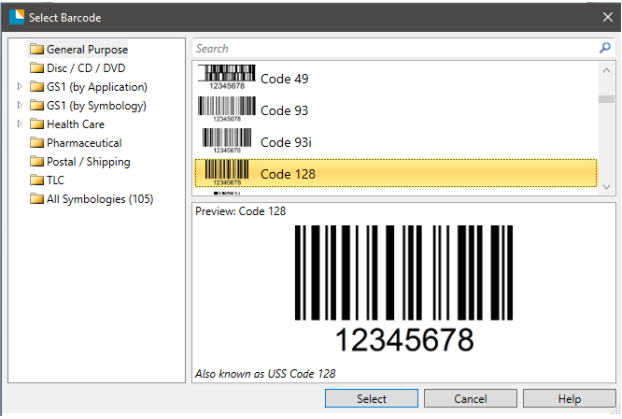Image resolution: width=622 pixels, height=419 pixels.
Task: Click the All Symbologies (105) folder icon
Action: pos(36,198)
